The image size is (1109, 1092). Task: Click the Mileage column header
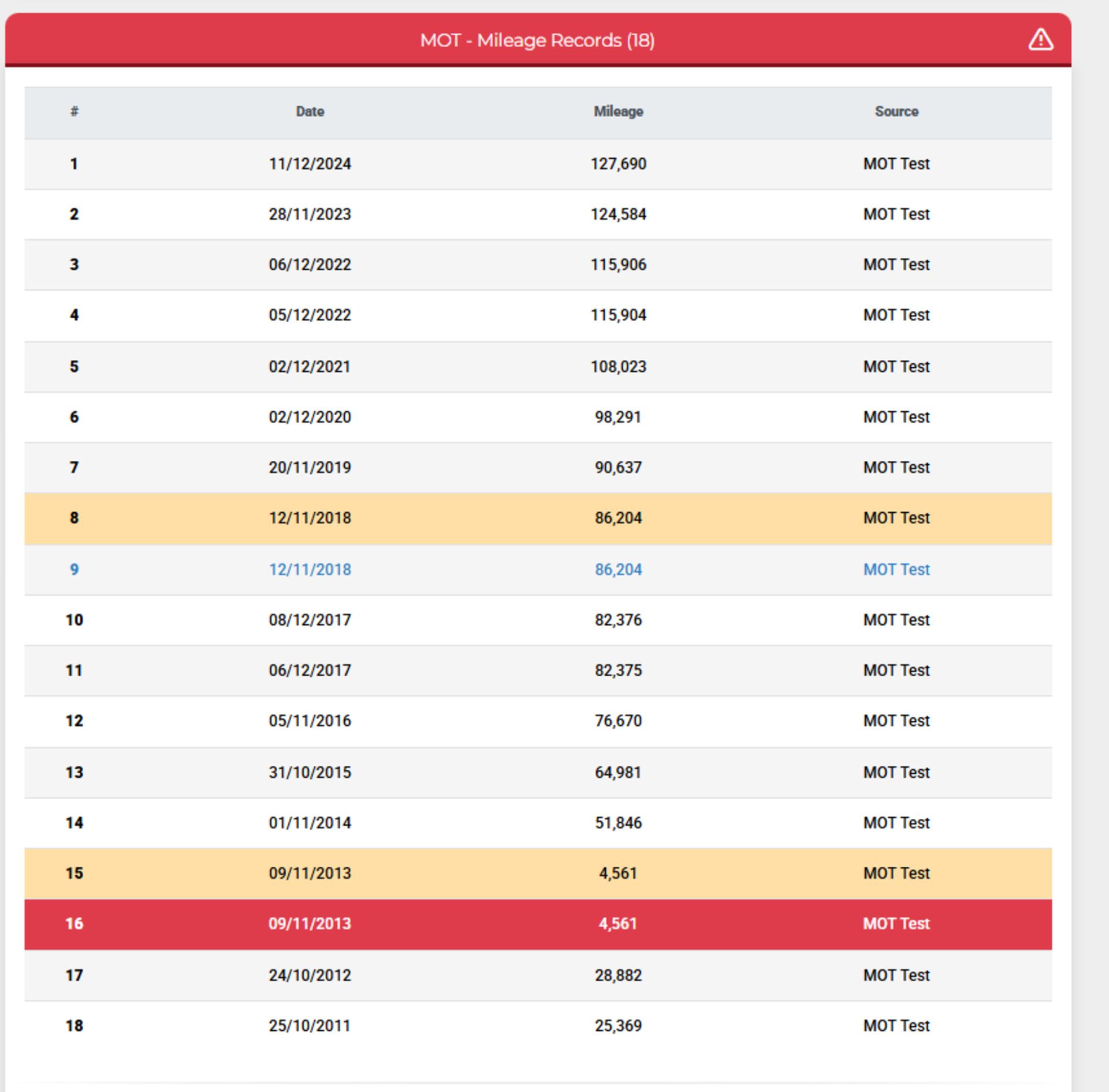click(x=618, y=111)
